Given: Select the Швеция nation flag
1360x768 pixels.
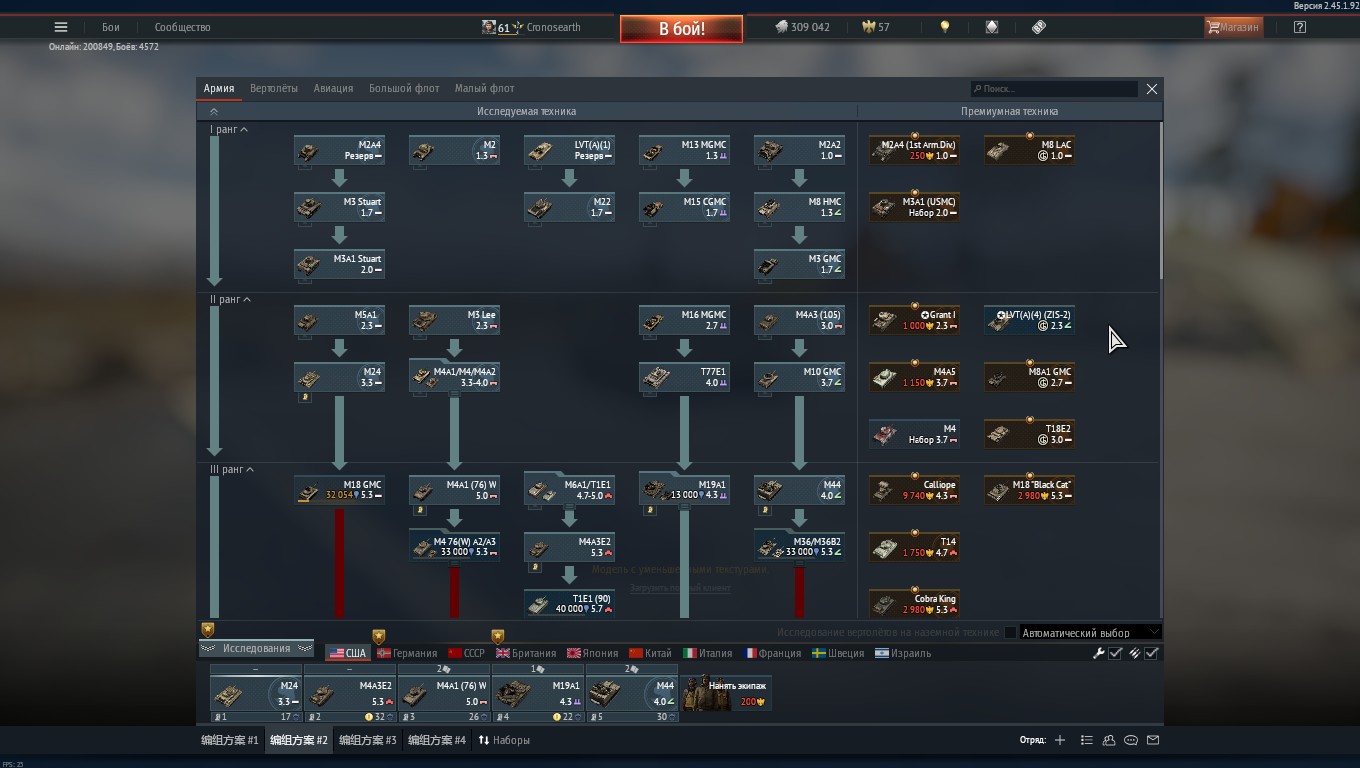Looking at the screenshot, I should 838,653.
